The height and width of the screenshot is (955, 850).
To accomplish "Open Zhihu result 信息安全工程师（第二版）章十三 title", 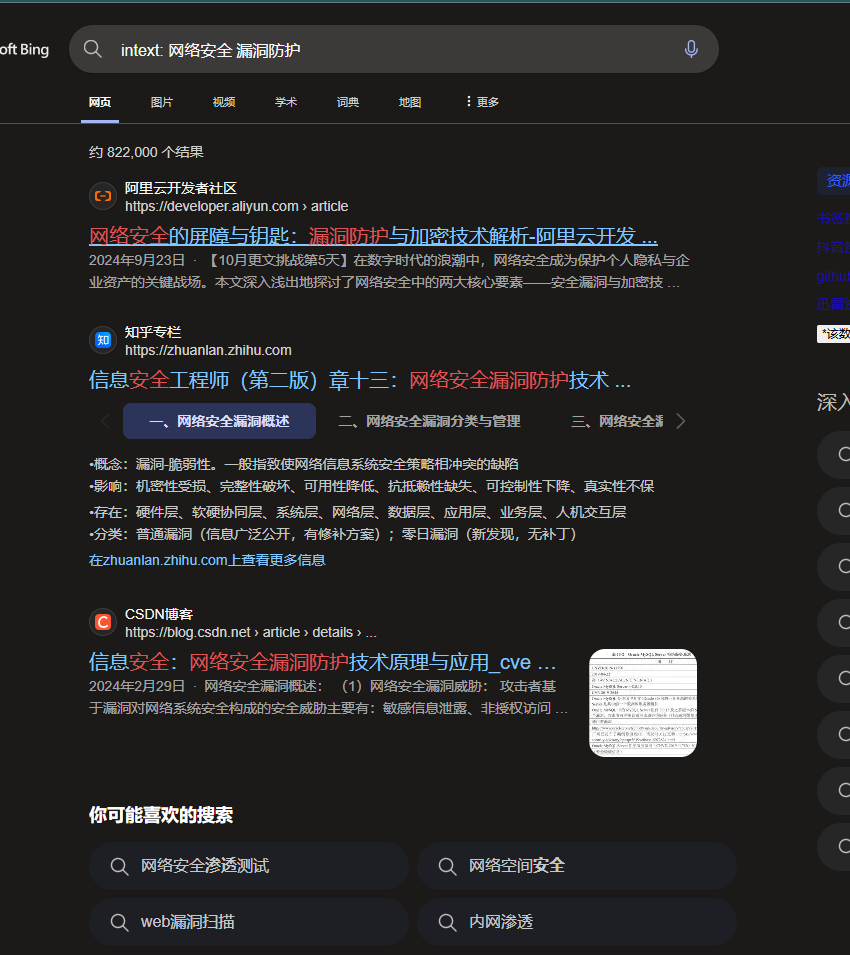I will (360, 380).
